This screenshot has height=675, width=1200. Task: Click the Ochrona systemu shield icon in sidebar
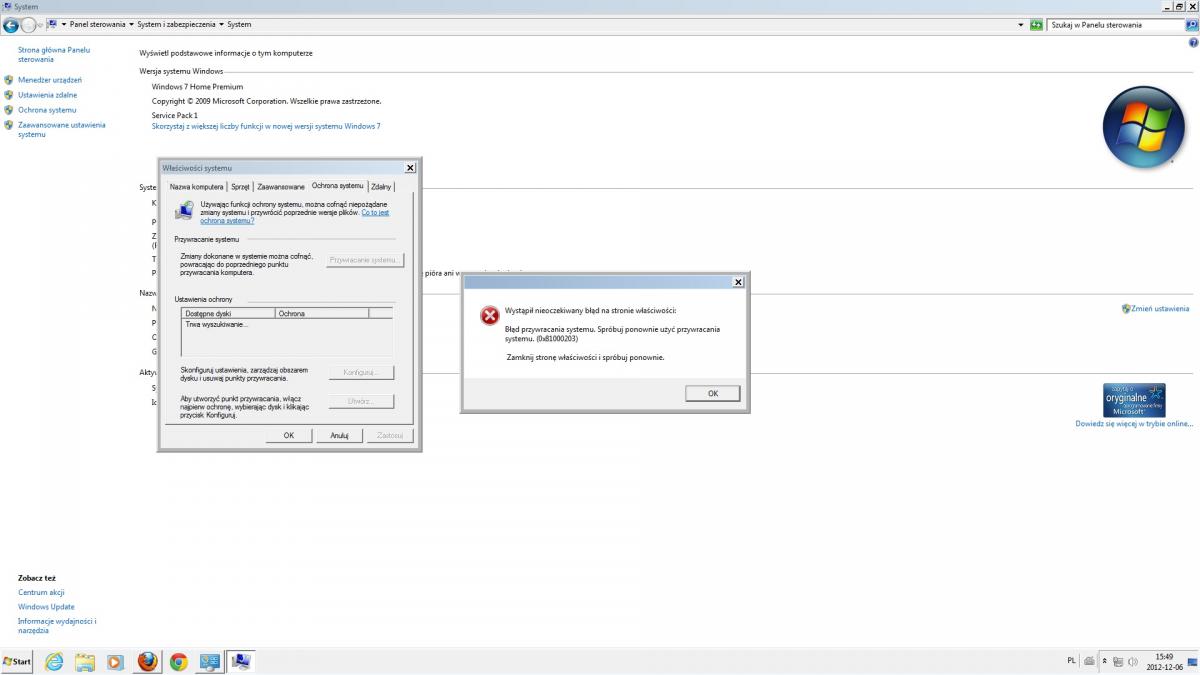click(9, 110)
